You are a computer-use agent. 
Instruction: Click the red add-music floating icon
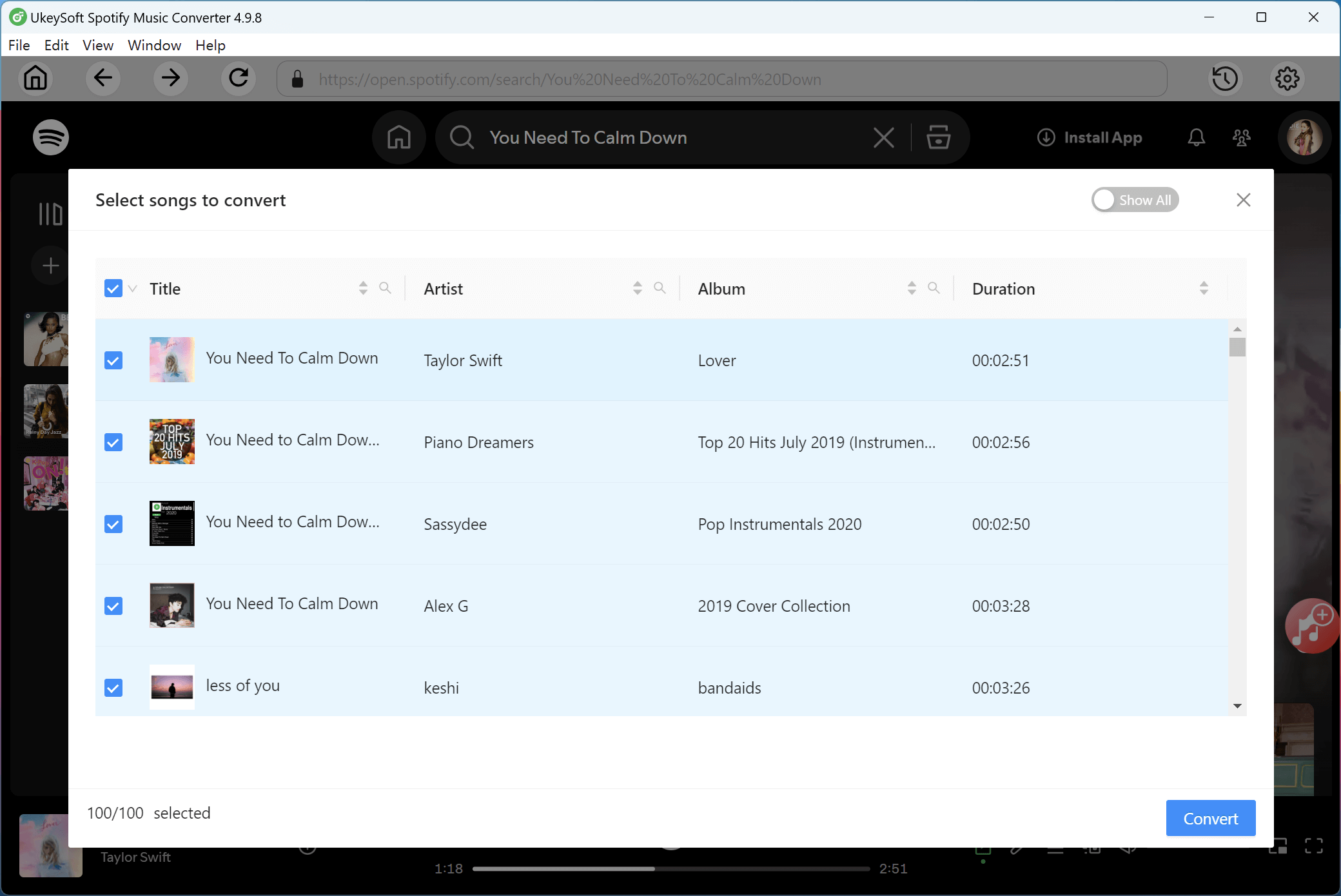pyautogui.click(x=1311, y=625)
